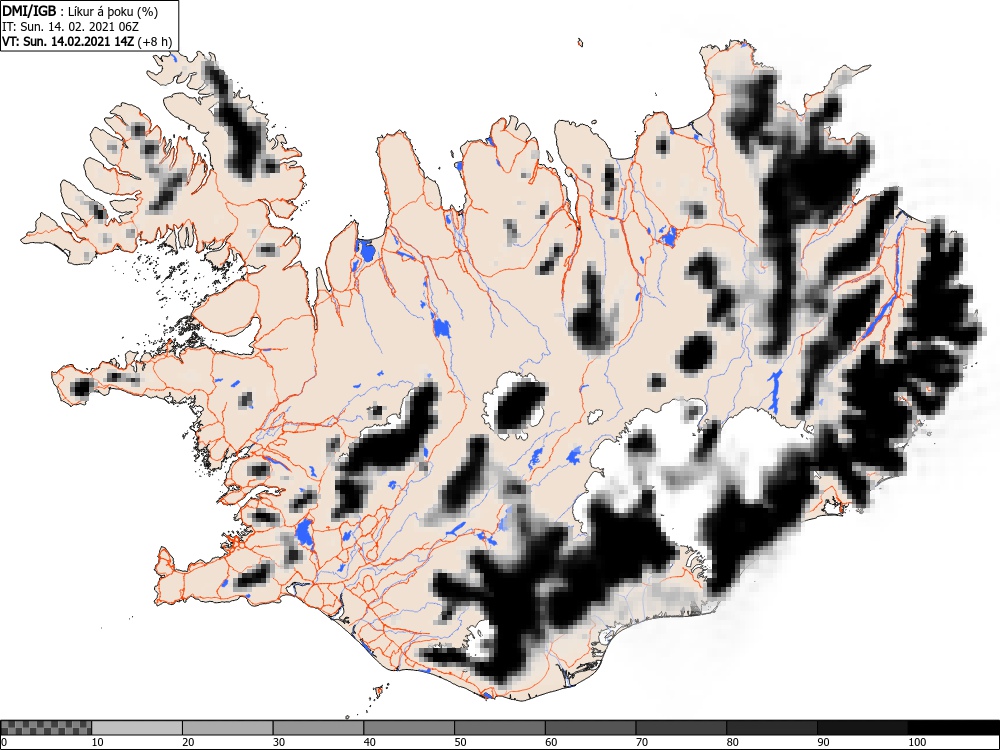Click the '30' legend scale label

[279, 742]
